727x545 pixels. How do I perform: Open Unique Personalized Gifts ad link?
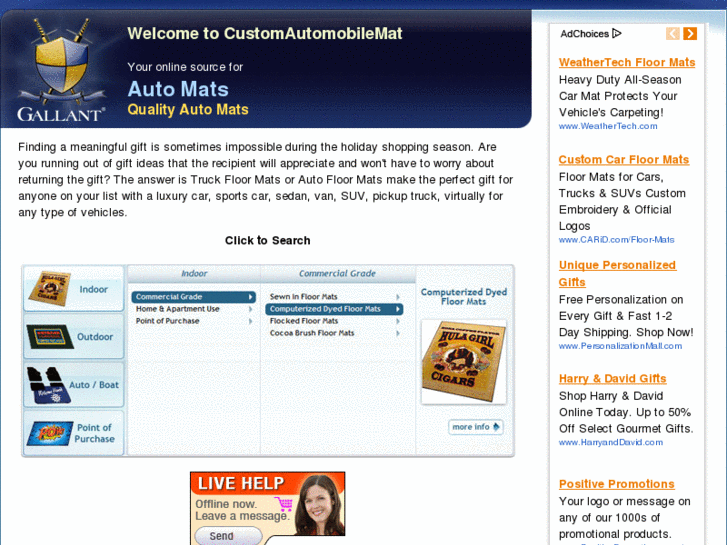[617, 274]
